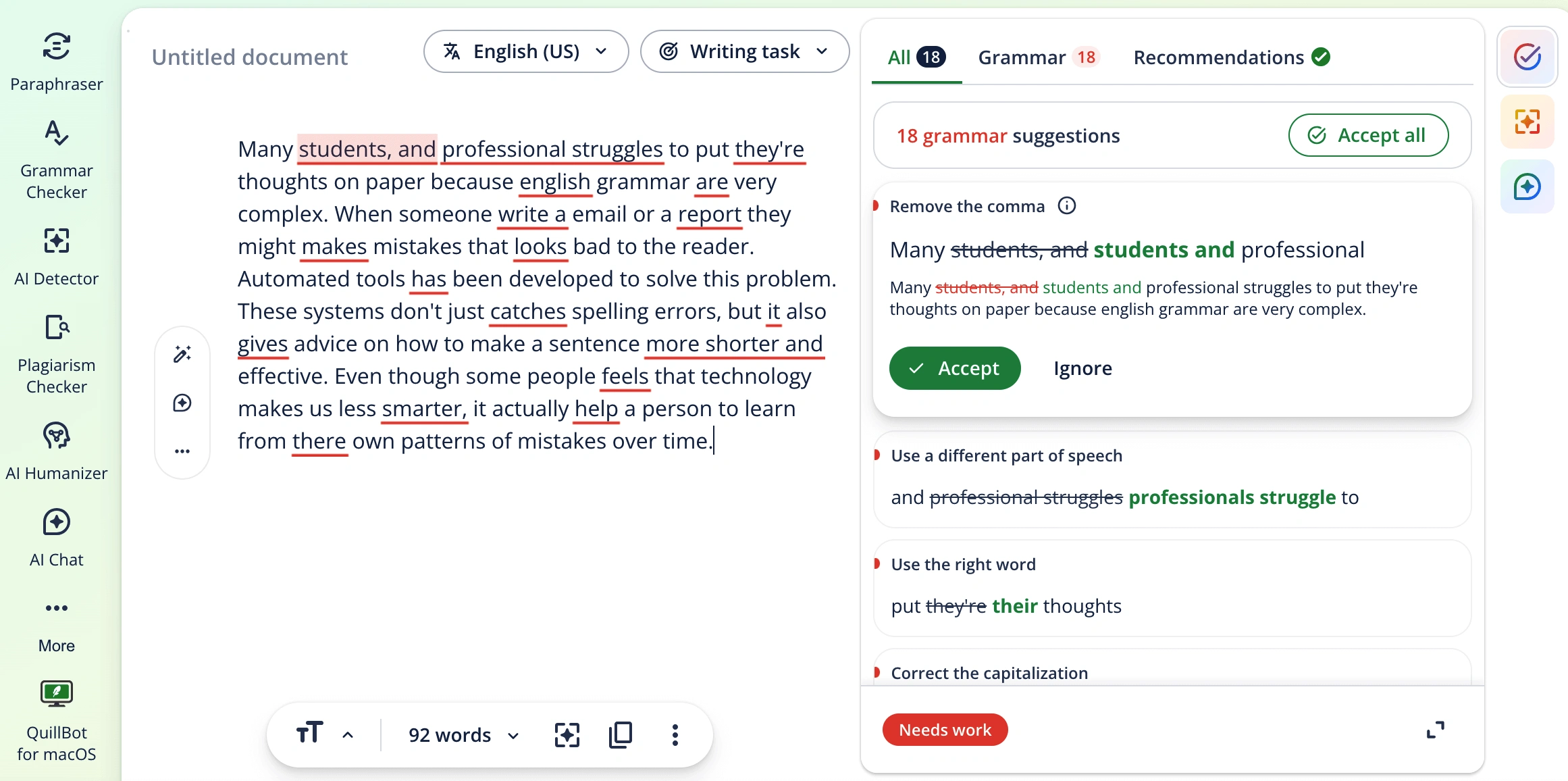Open the Writing task dropdown
The image size is (1568, 781).
coord(744,51)
